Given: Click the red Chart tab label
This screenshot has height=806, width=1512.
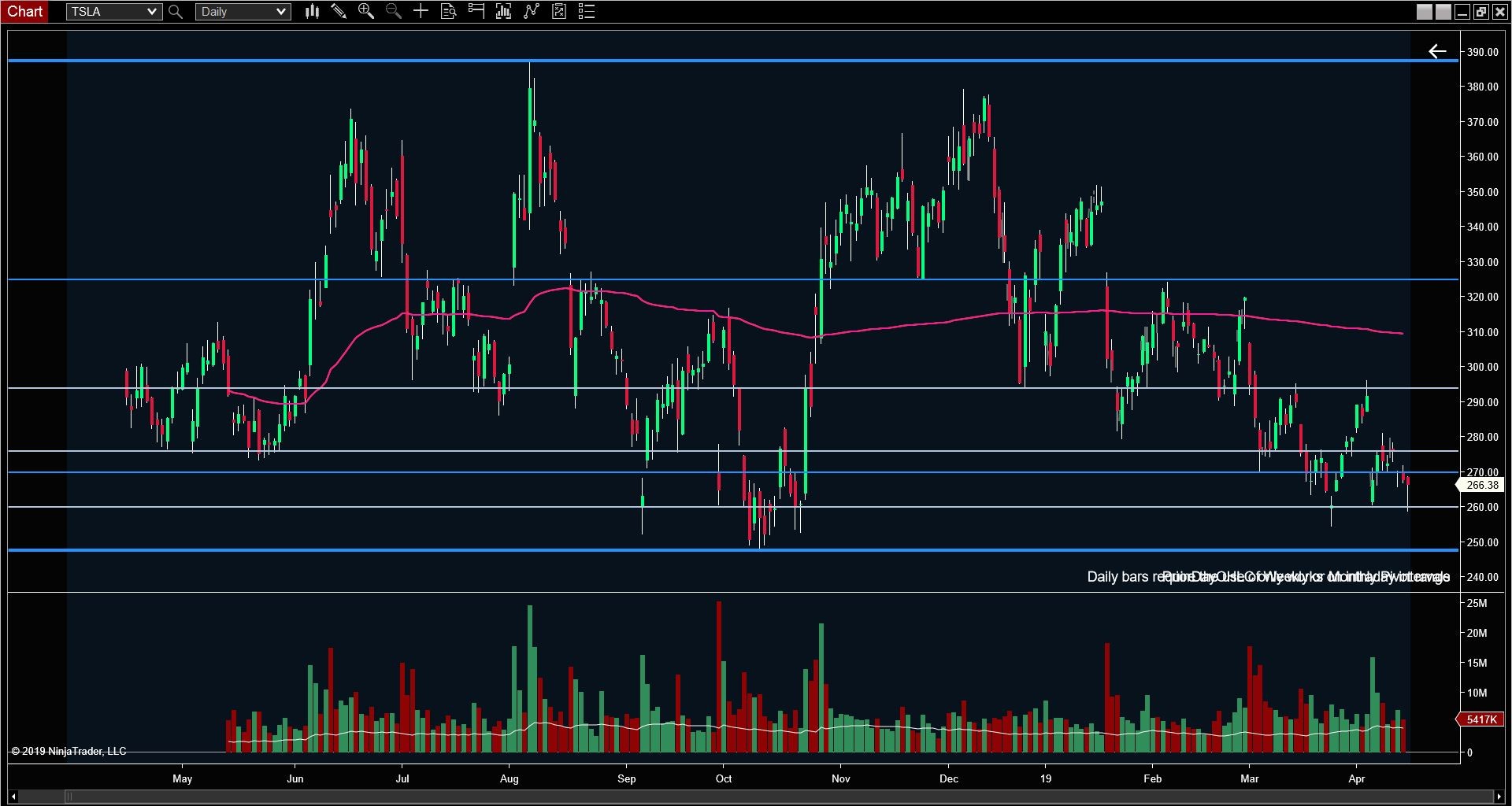Looking at the screenshot, I should pyautogui.click(x=25, y=12).
